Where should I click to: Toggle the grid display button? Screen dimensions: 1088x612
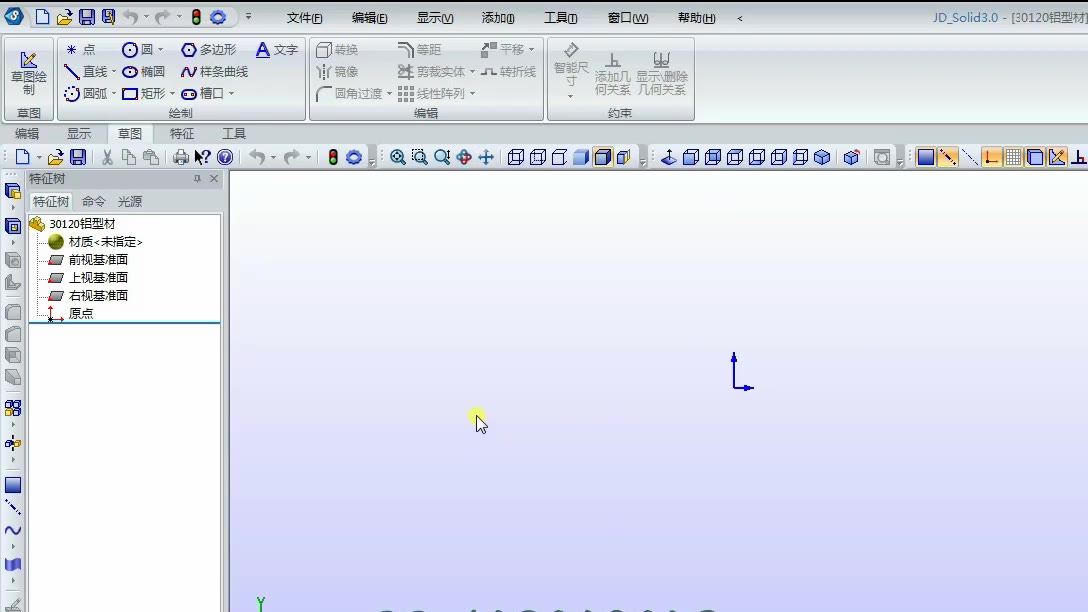click(x=1013, y=157)
